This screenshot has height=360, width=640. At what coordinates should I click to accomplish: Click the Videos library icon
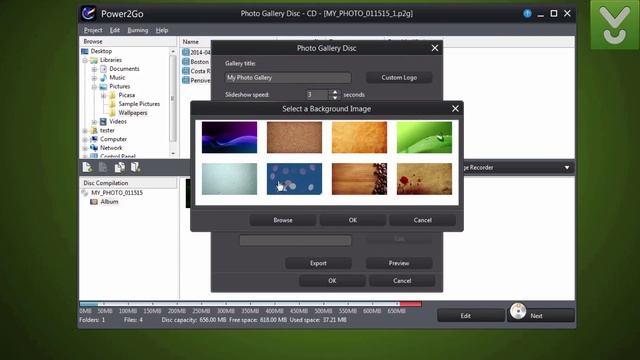pos(103,122)
